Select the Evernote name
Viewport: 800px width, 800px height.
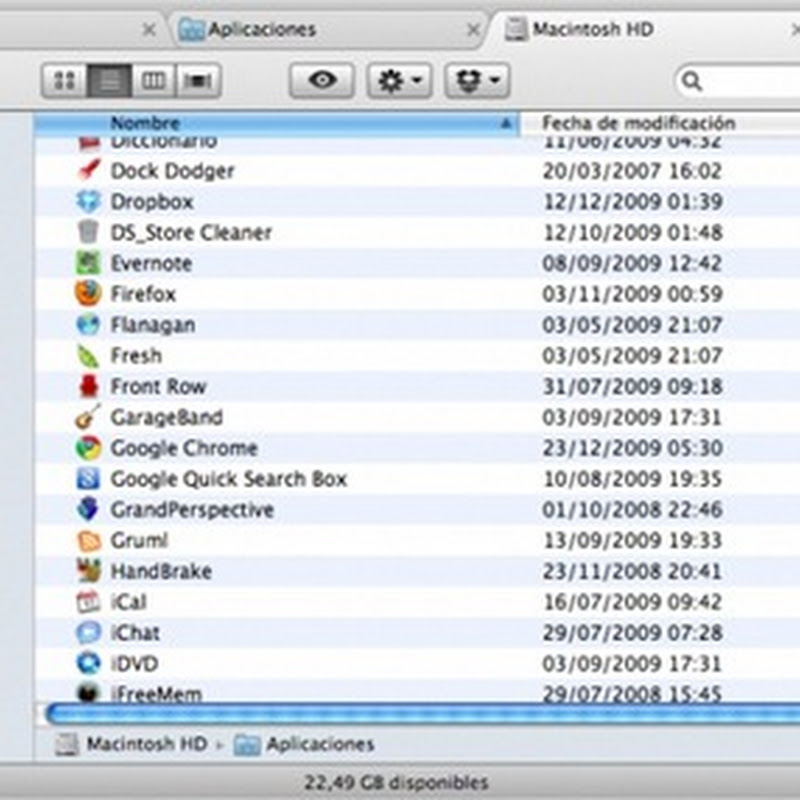[152, 263]
